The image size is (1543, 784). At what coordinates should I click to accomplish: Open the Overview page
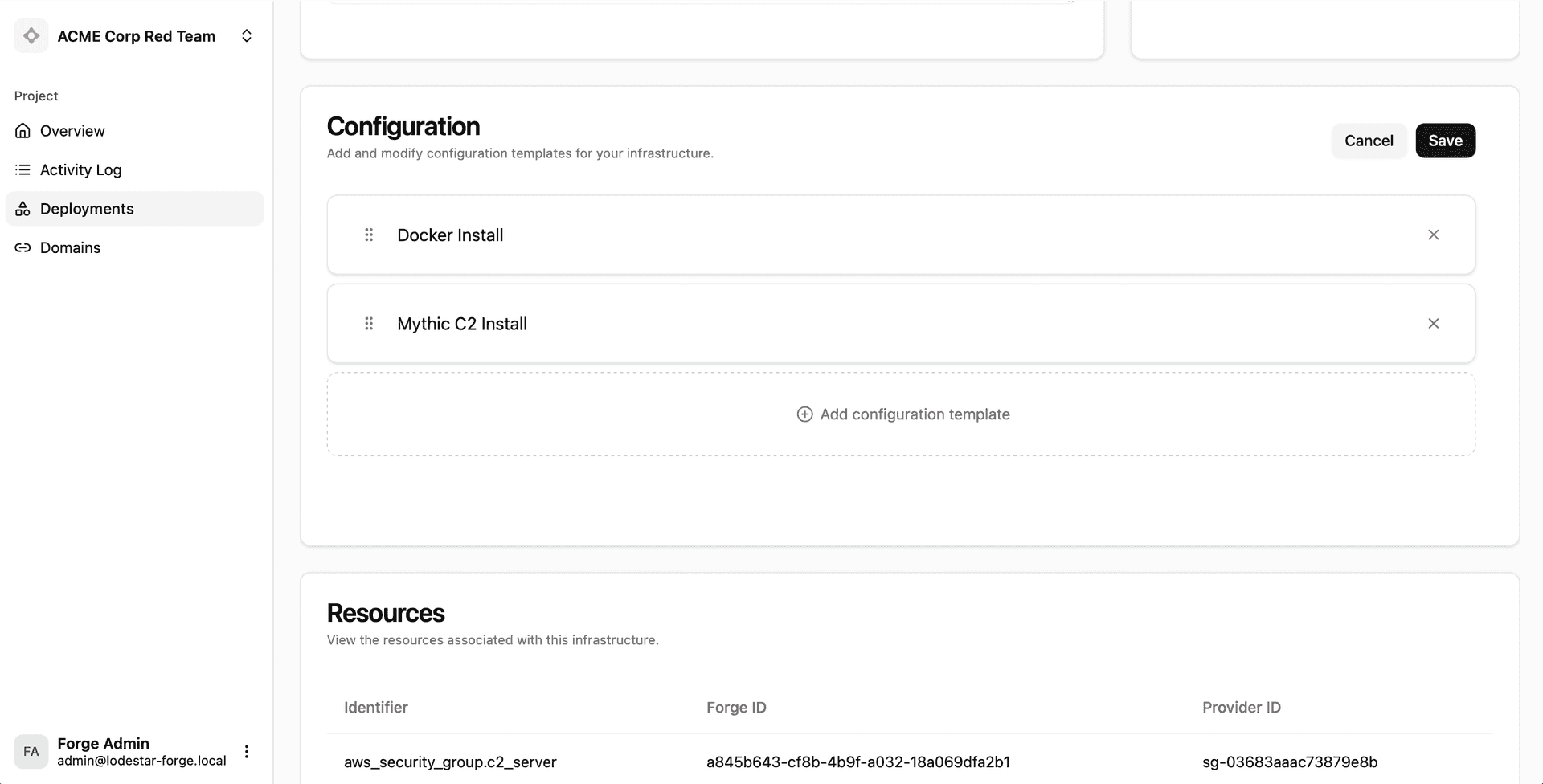tap(72, 131)
